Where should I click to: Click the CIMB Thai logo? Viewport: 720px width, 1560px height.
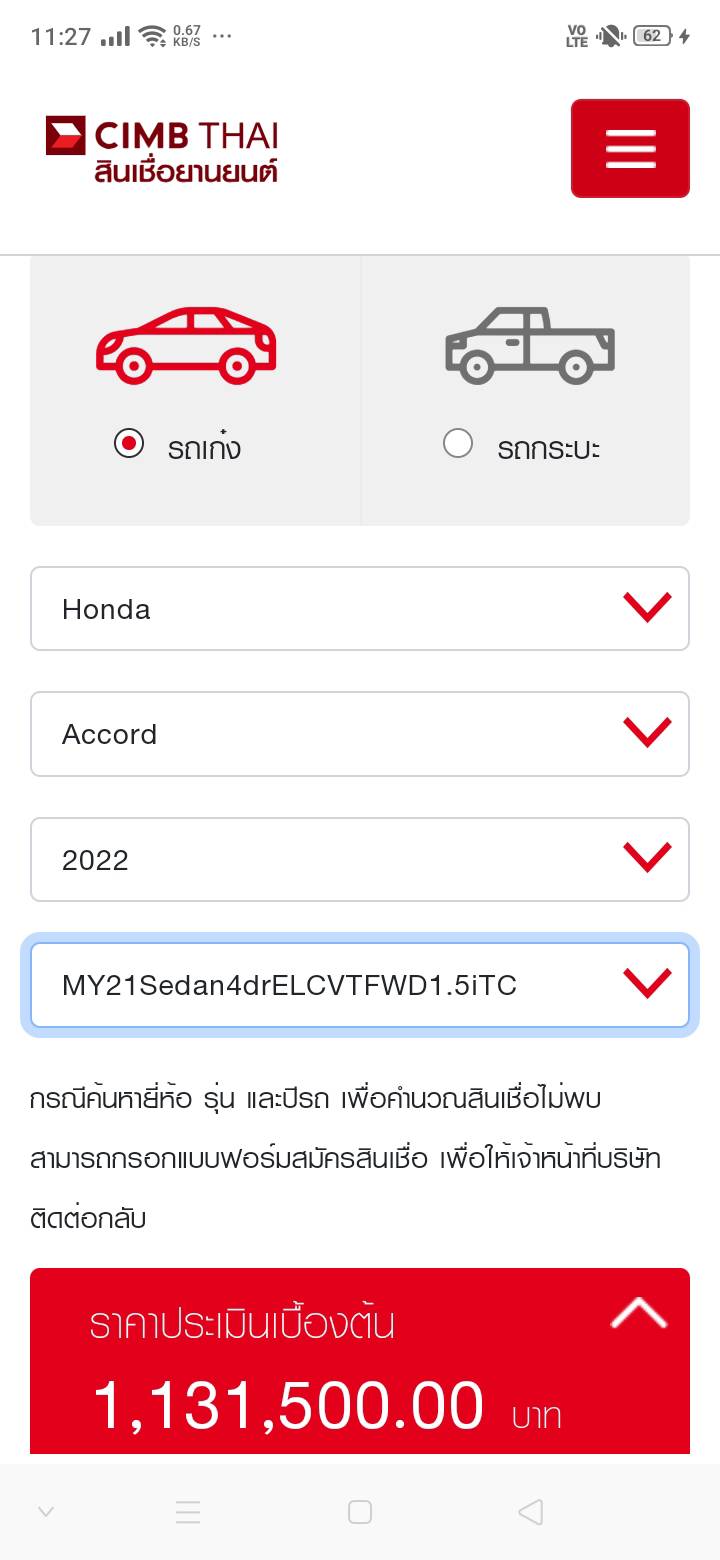[x=162, y=150]
